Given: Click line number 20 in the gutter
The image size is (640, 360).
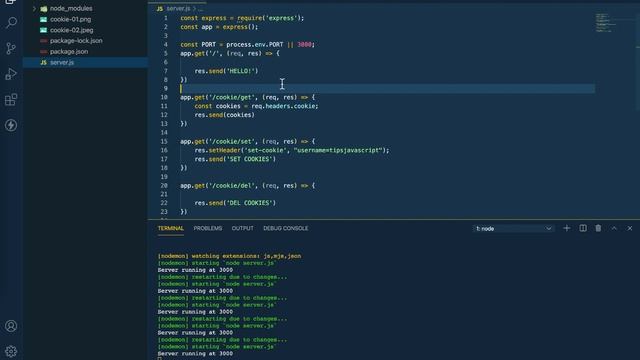Looking at the screenshot, I should 164,185.
